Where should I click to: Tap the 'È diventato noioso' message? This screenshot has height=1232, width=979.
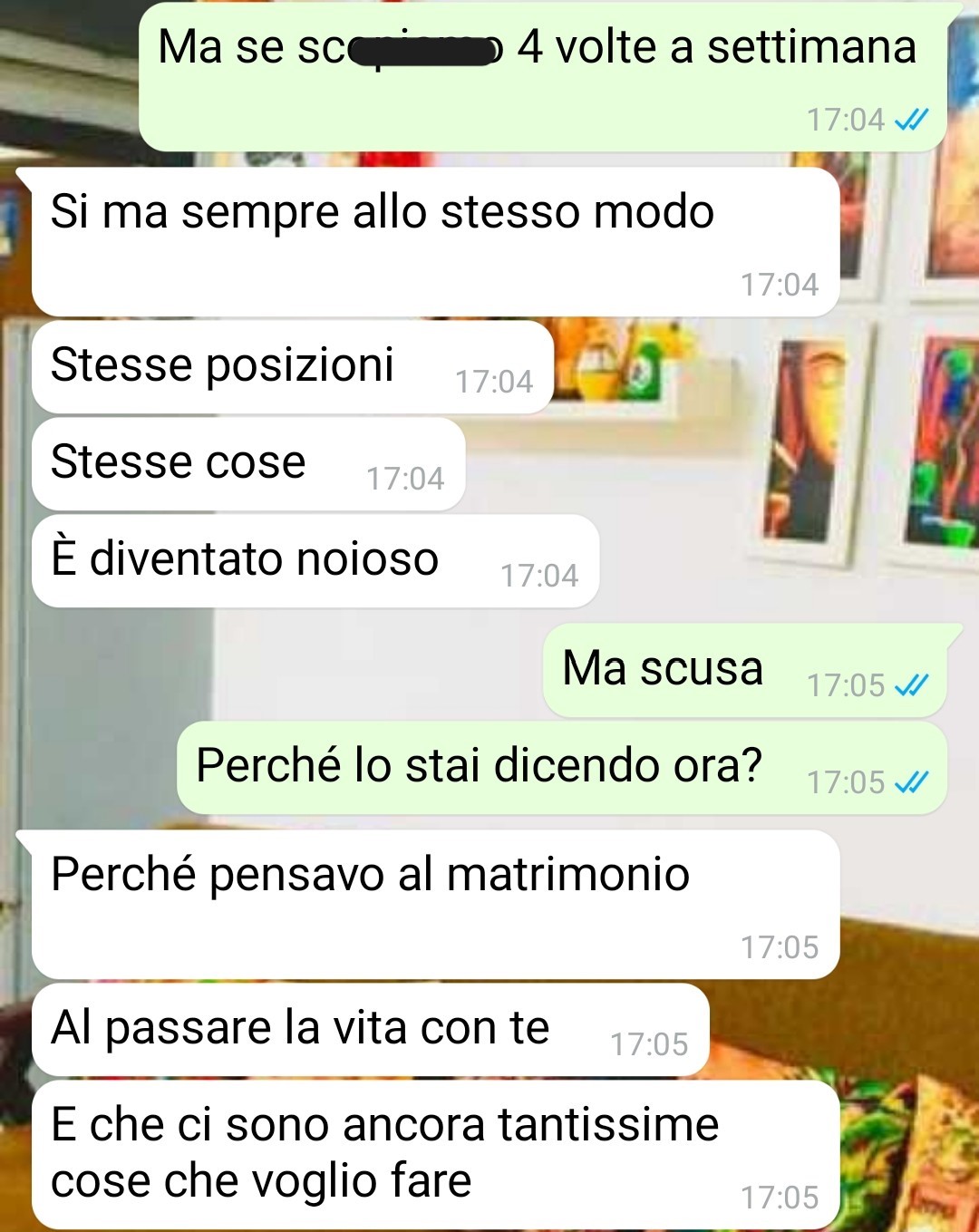pyautogui.click(x=315, y=561)
